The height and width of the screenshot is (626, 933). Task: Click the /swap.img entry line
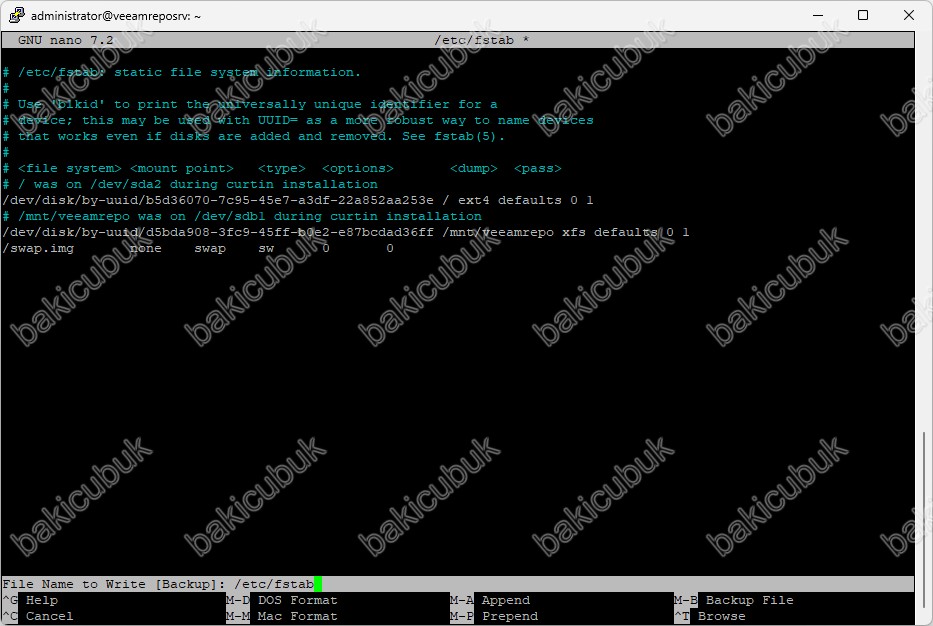click(198, 249)
